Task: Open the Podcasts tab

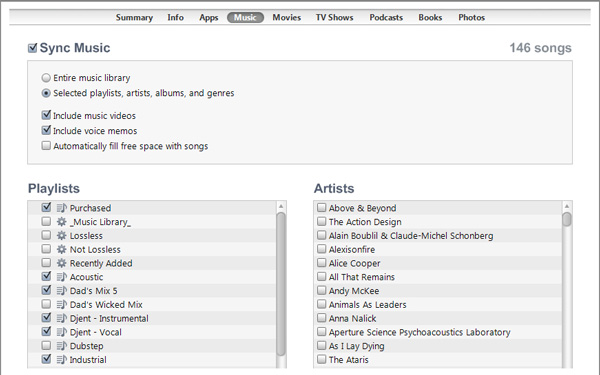Action: [x=386, y=18]
